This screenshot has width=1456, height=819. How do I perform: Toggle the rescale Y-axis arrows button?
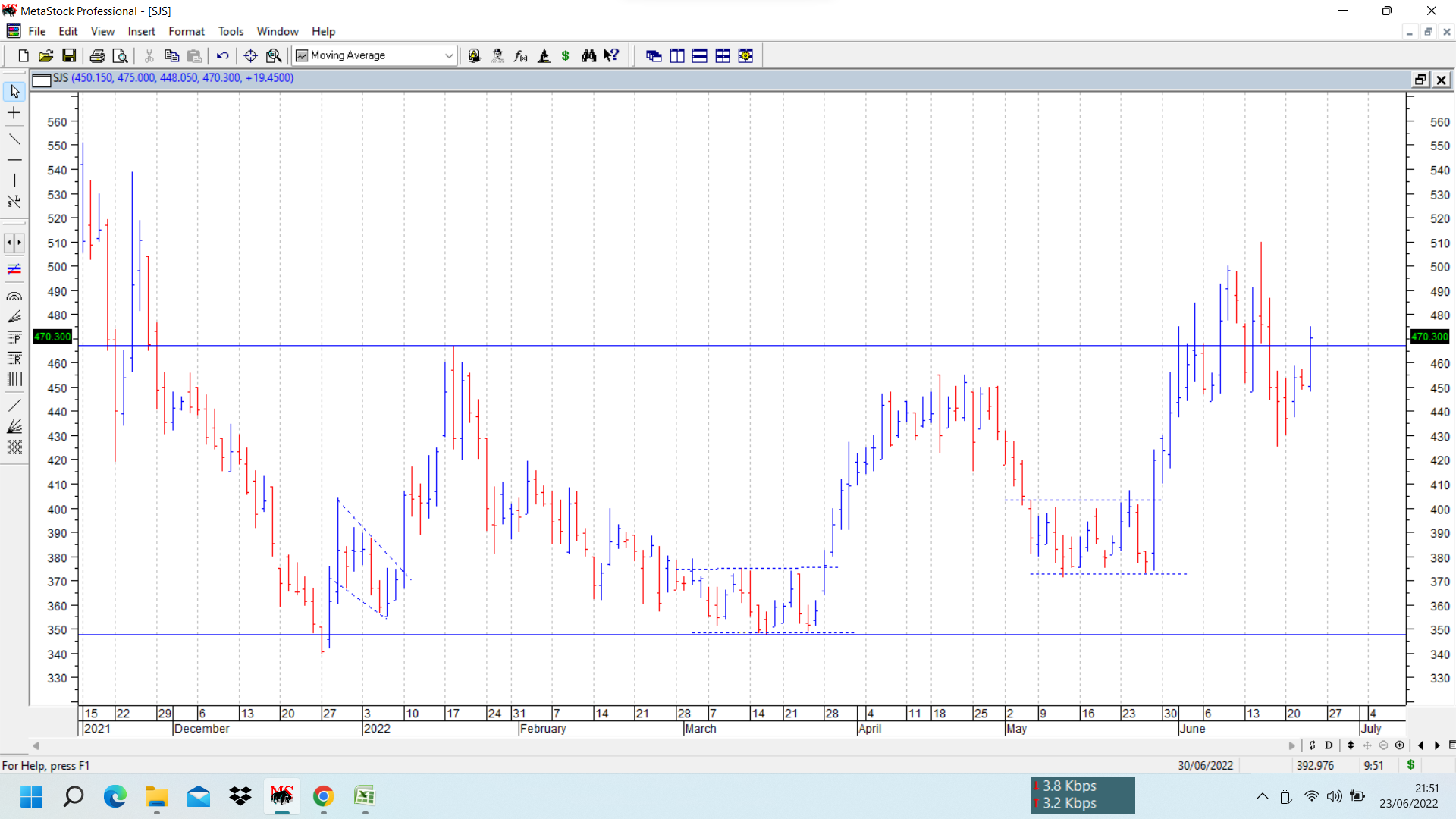coord(1351,745)
